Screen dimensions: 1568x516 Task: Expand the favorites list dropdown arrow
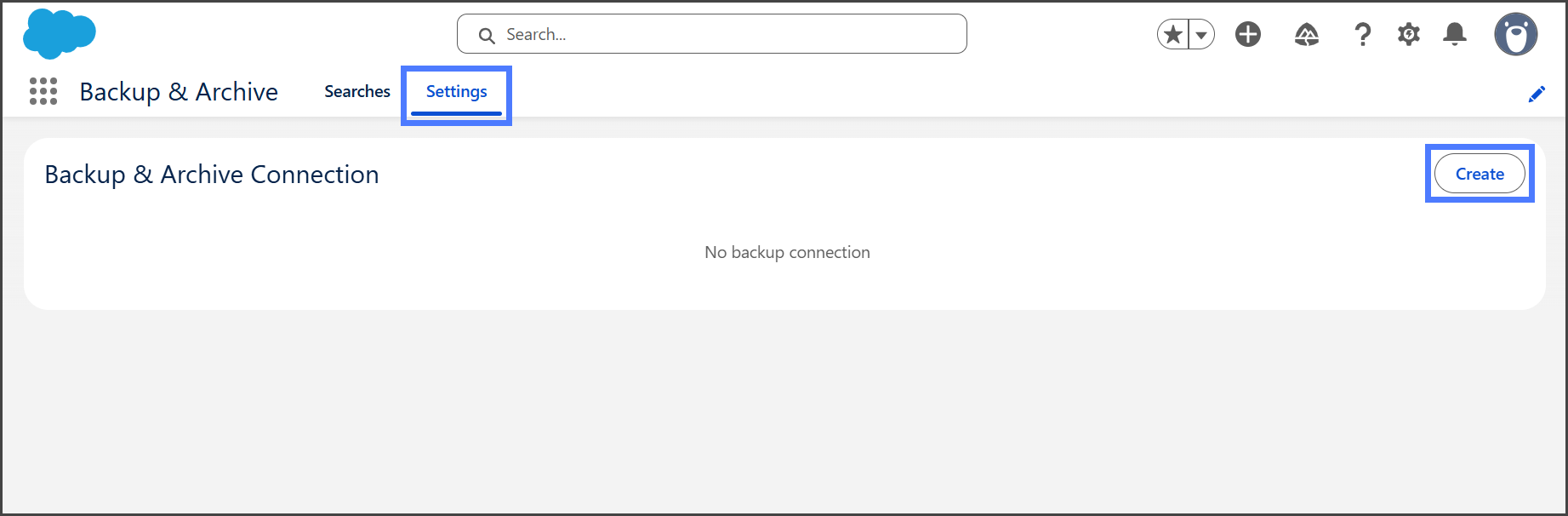(1201, 35)
